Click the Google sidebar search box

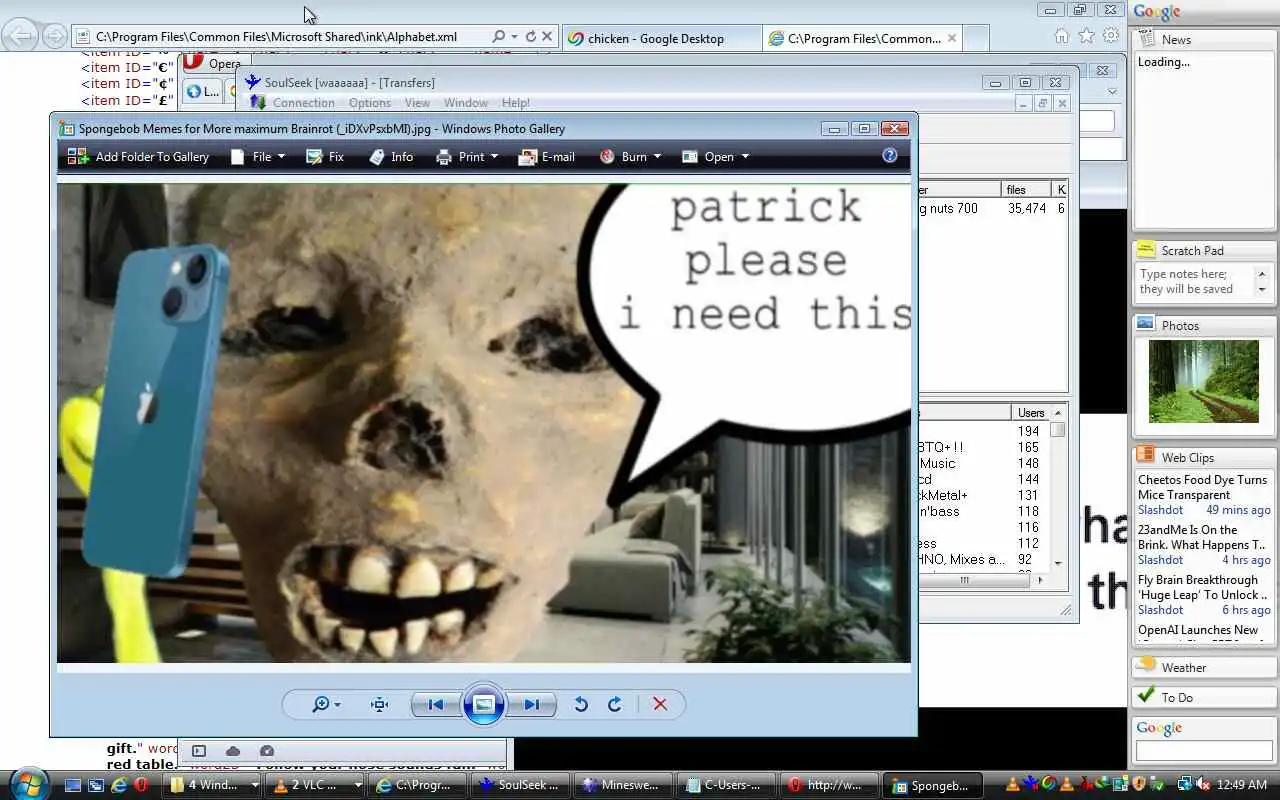click(x=1204, y=750)
